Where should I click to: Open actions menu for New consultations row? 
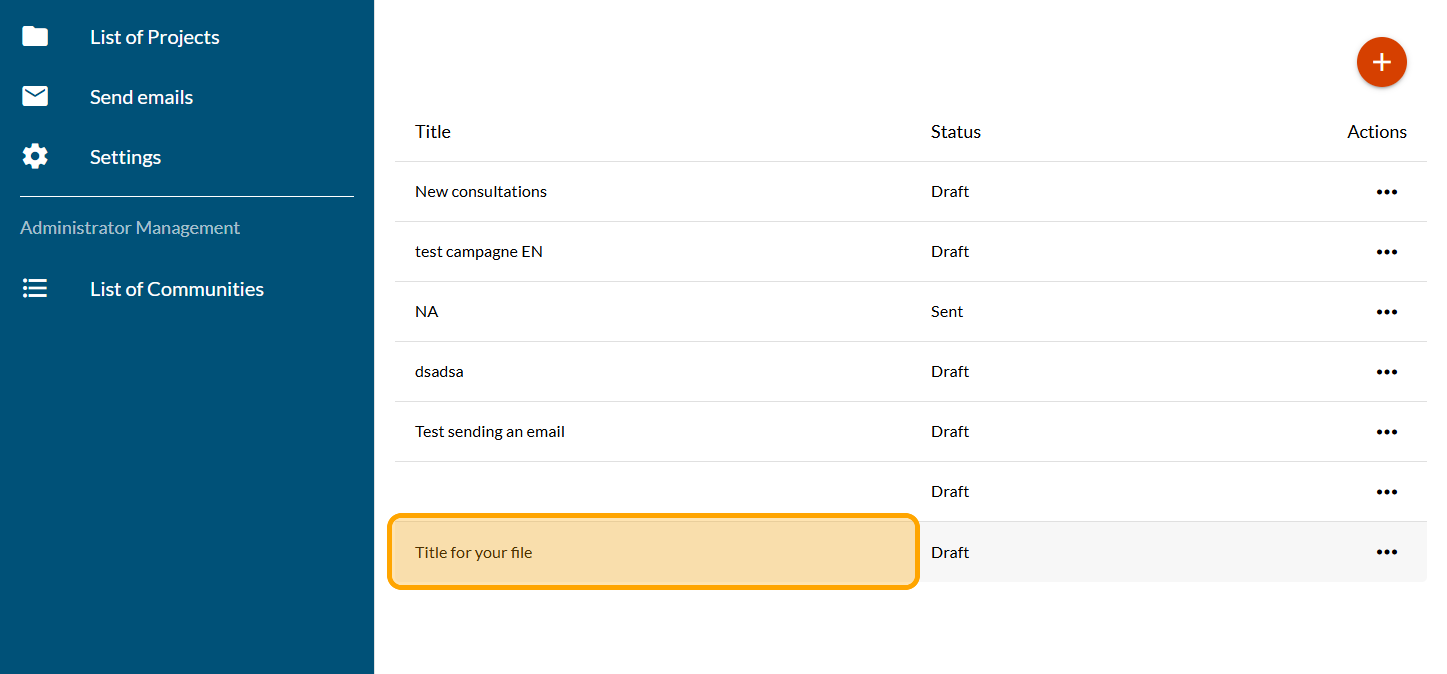[x=1386, y=192]
